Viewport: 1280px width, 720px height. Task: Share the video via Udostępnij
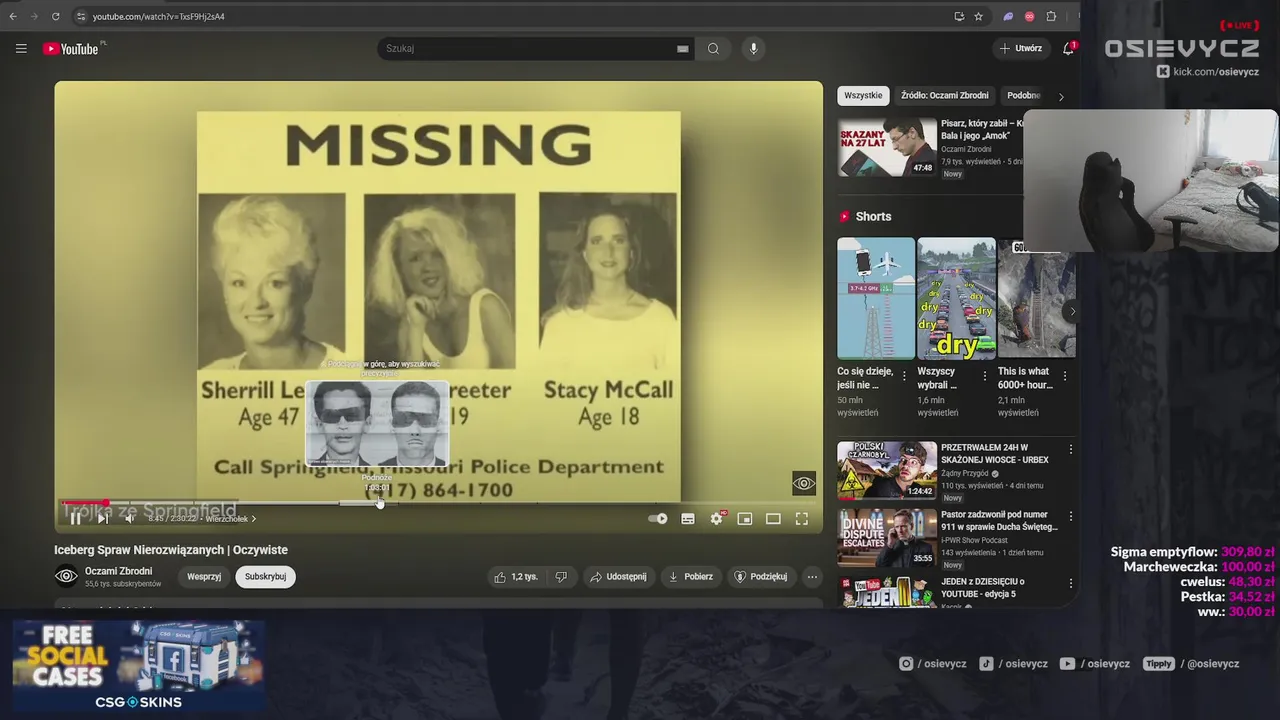[x=618, y=576]
